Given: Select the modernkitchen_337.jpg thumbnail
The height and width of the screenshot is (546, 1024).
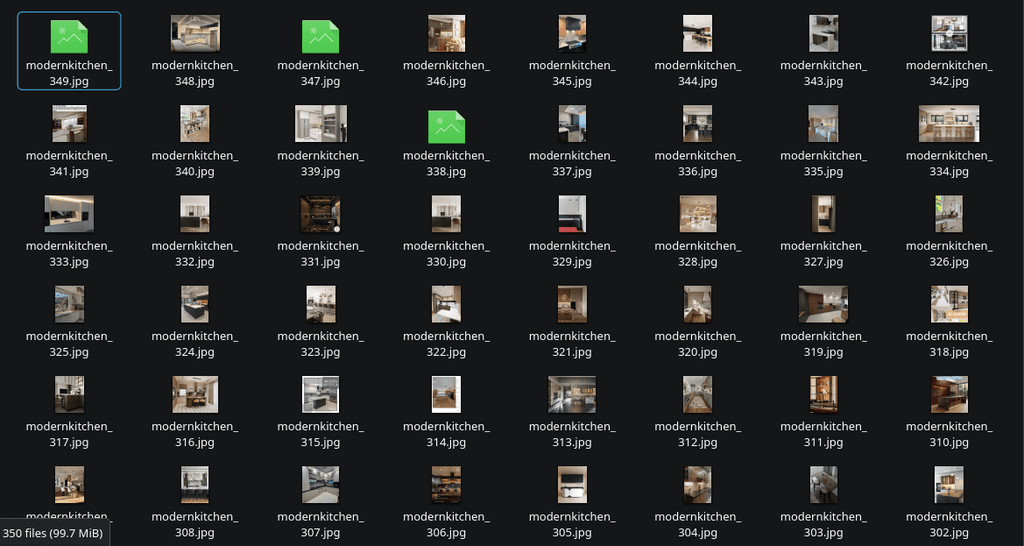Looking at the screenshot, I should pos(572,123).
